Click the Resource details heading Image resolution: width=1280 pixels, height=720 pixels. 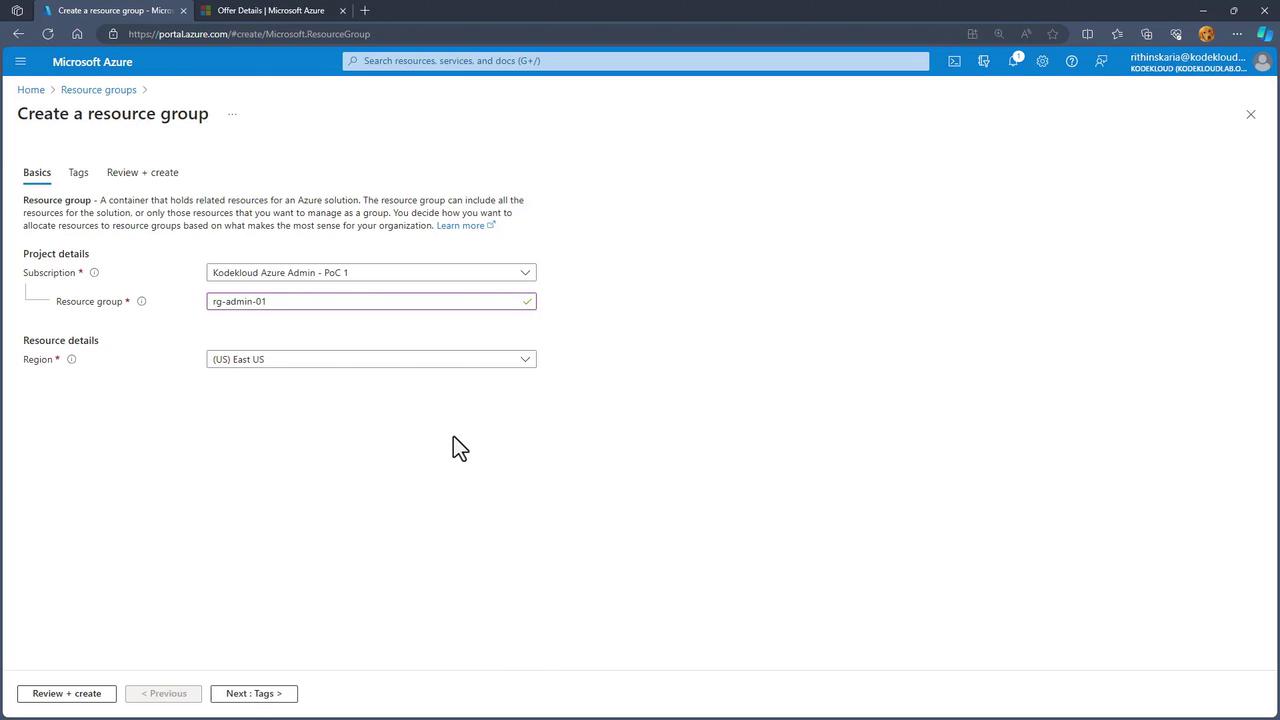[61, 341]
